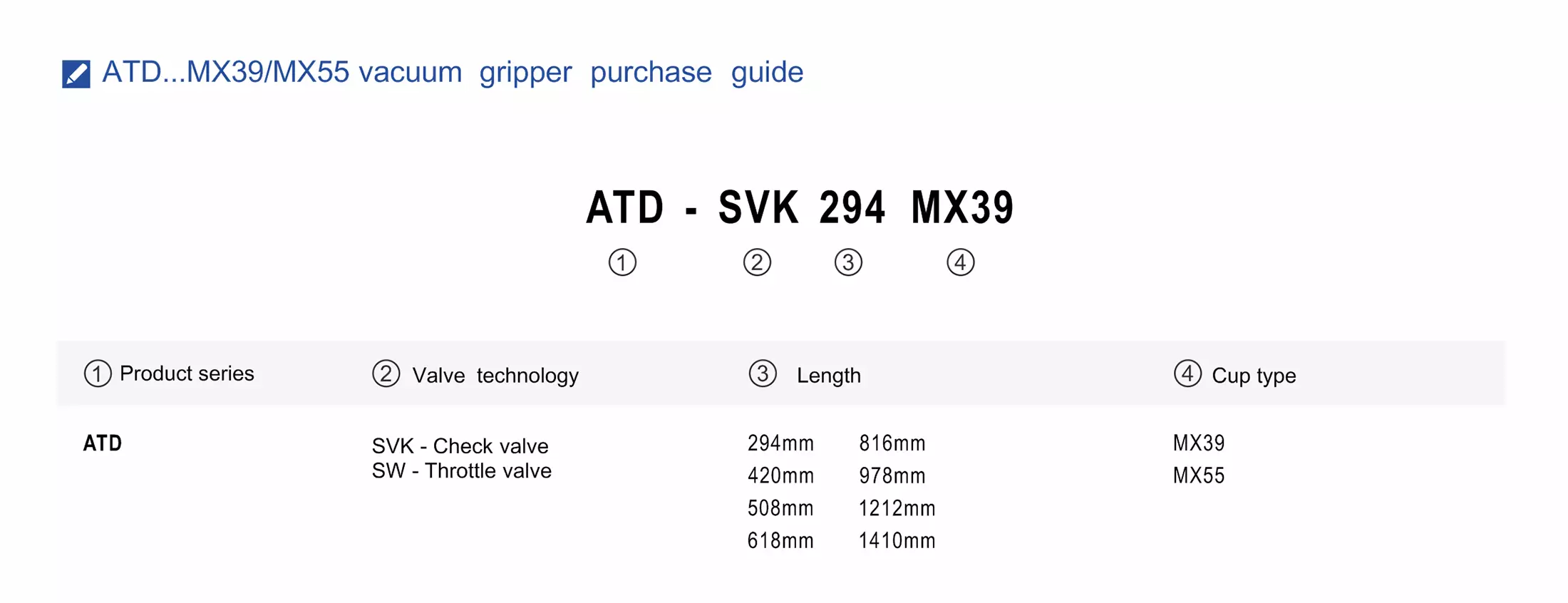Image resolution: width=1568 pixels, height=603 pixels.
Task: Select the SVK - Check valve option
Action: [460, 446]
